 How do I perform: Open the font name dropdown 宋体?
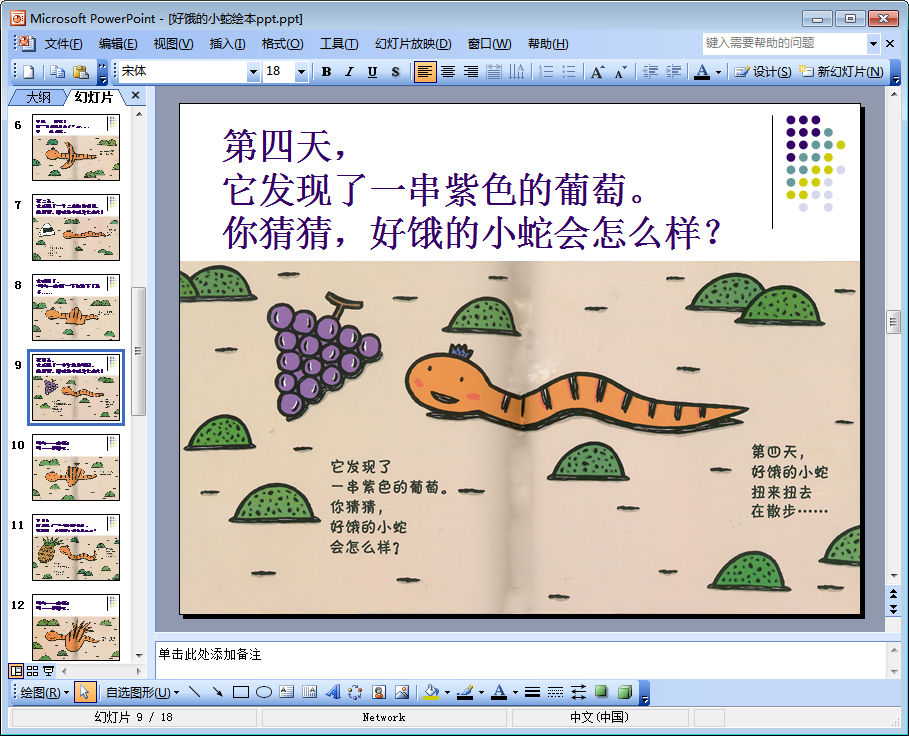(253, 72)
